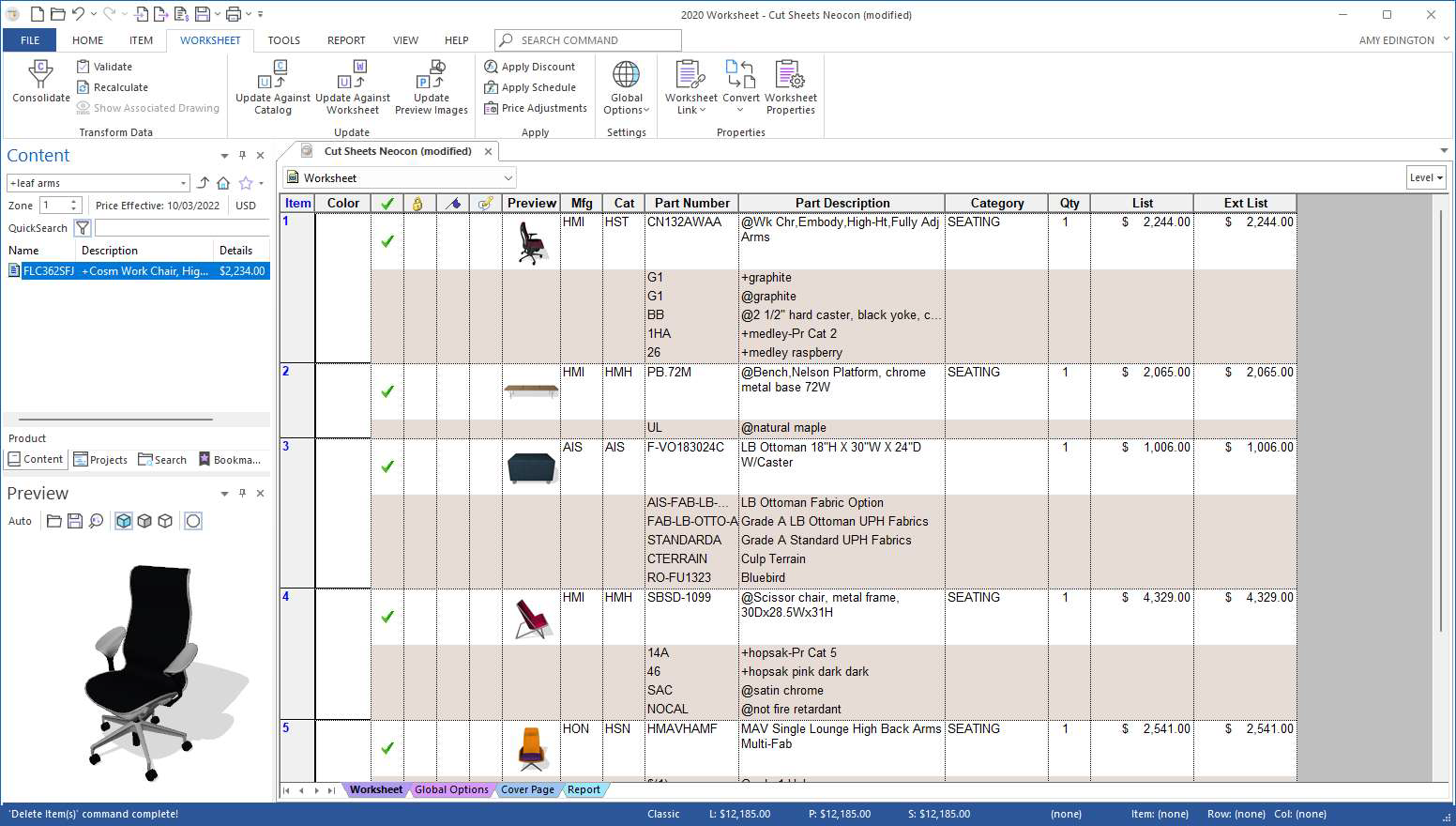Click the Consolidate icon in the ribbon
The width and height of the screenshot is (1456, 826).
(40, 75)
